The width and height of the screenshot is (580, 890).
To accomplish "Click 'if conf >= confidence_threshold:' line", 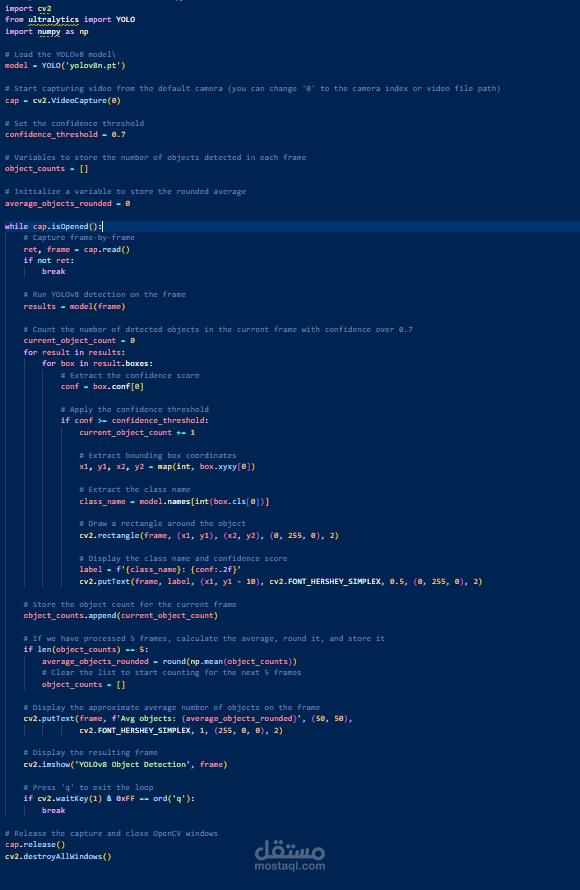I will [x=135, y=421].
